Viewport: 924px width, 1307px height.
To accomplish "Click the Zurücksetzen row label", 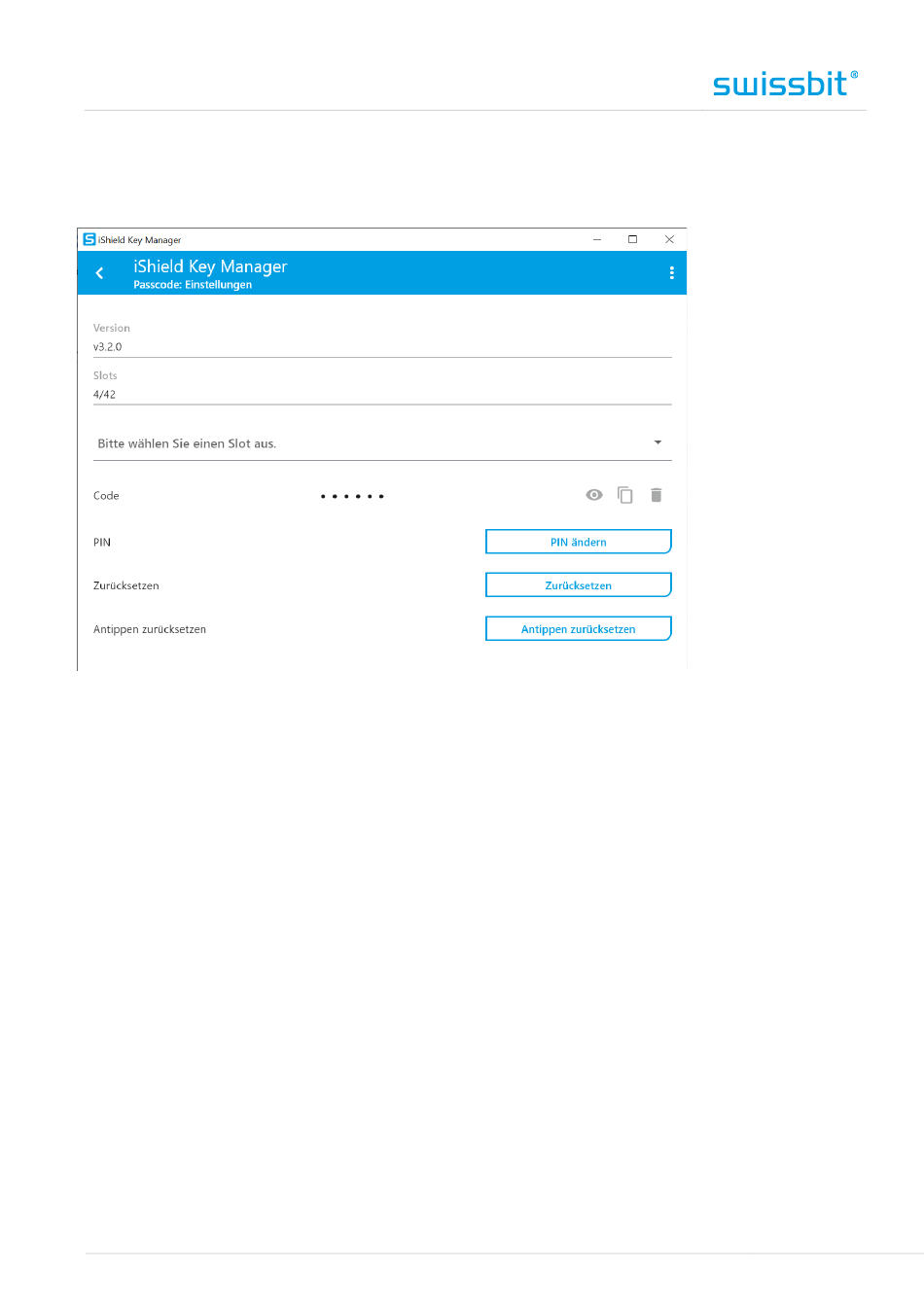I will [x=126, y=585].
